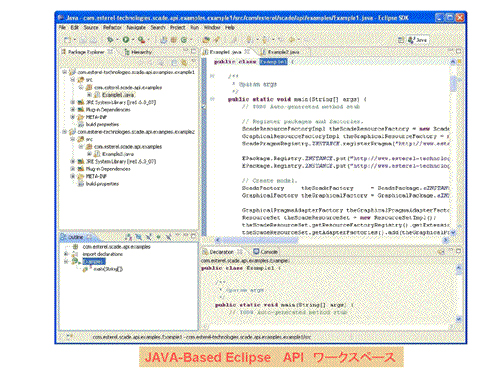Click the Save icon in the toolbar
500x377 pixels.
click(x=83, y=40)
